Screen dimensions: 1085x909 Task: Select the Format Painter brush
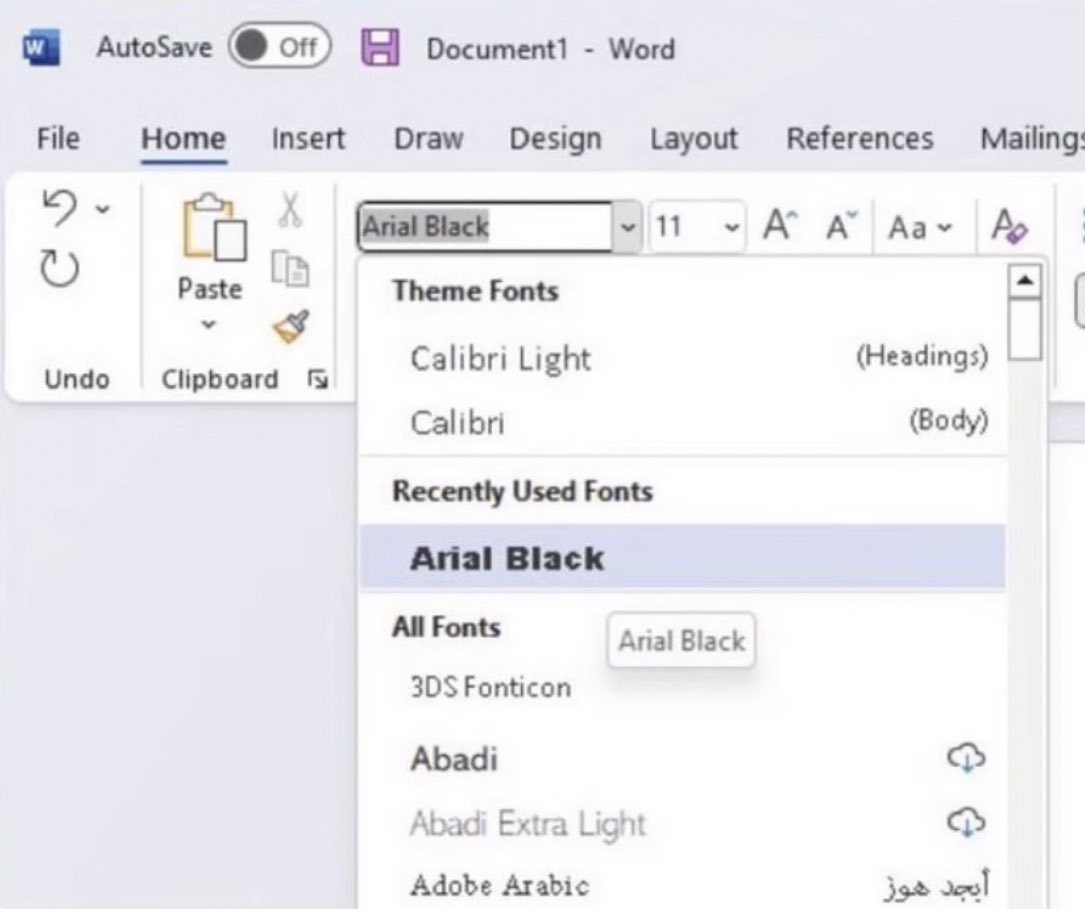point(291,327)
